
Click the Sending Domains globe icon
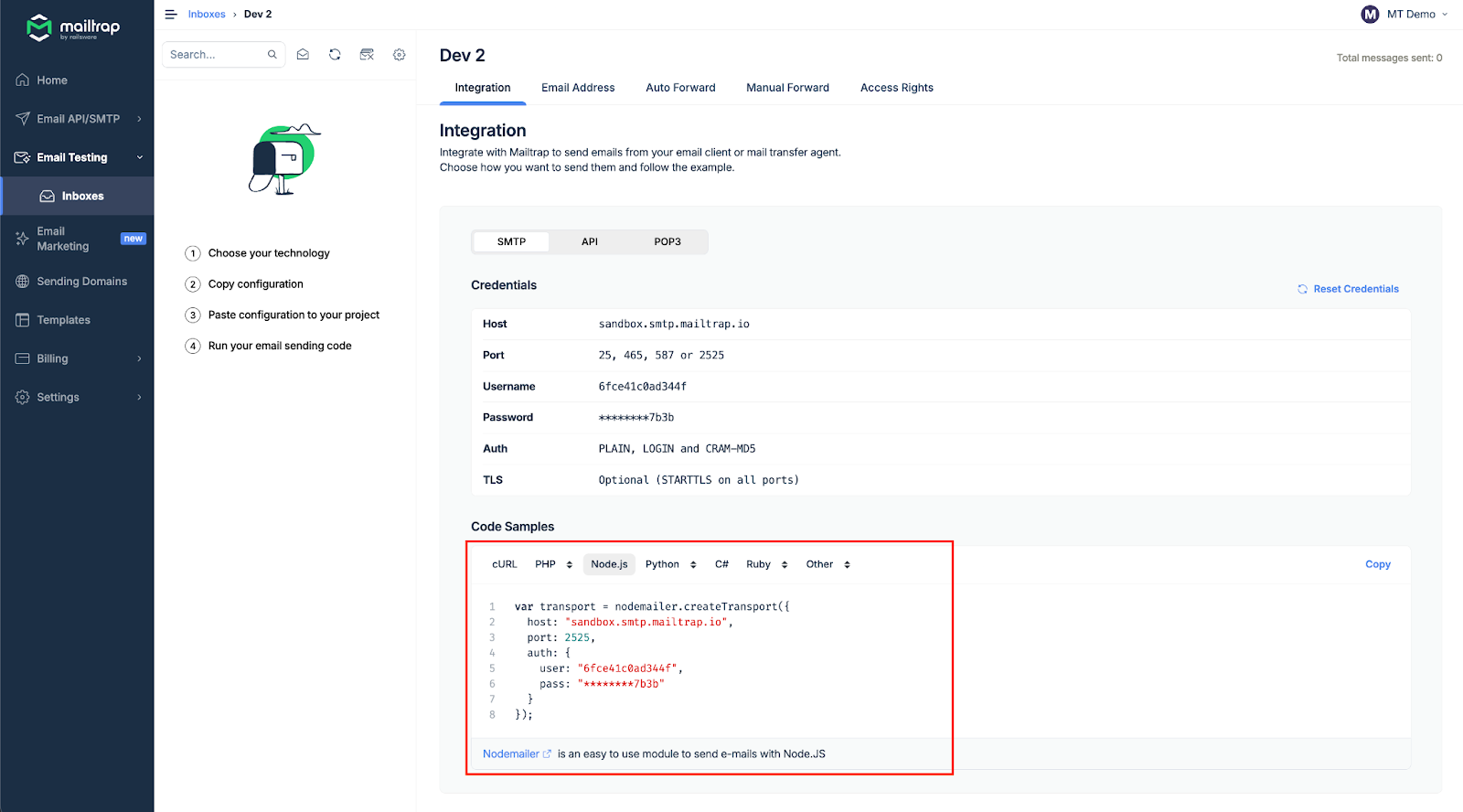tap(23, 282)
